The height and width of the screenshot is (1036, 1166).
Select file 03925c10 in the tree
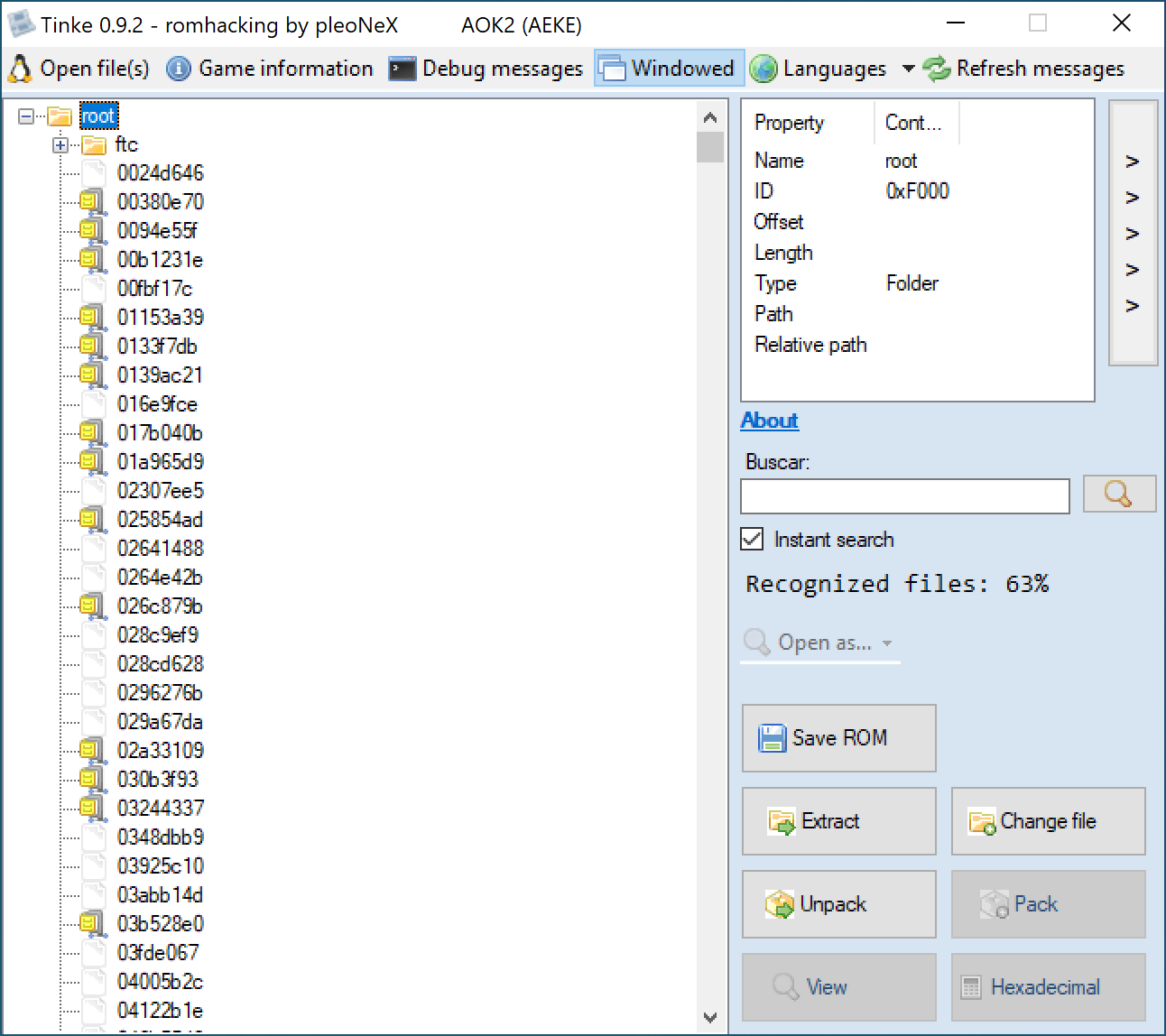(161, 866)
